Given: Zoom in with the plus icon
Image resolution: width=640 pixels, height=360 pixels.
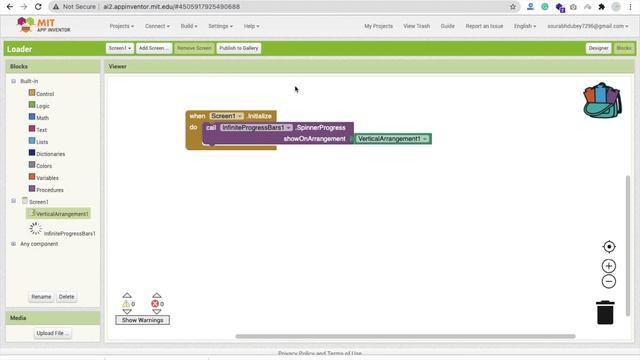Looking at the screenshot, I should (609, 266).
